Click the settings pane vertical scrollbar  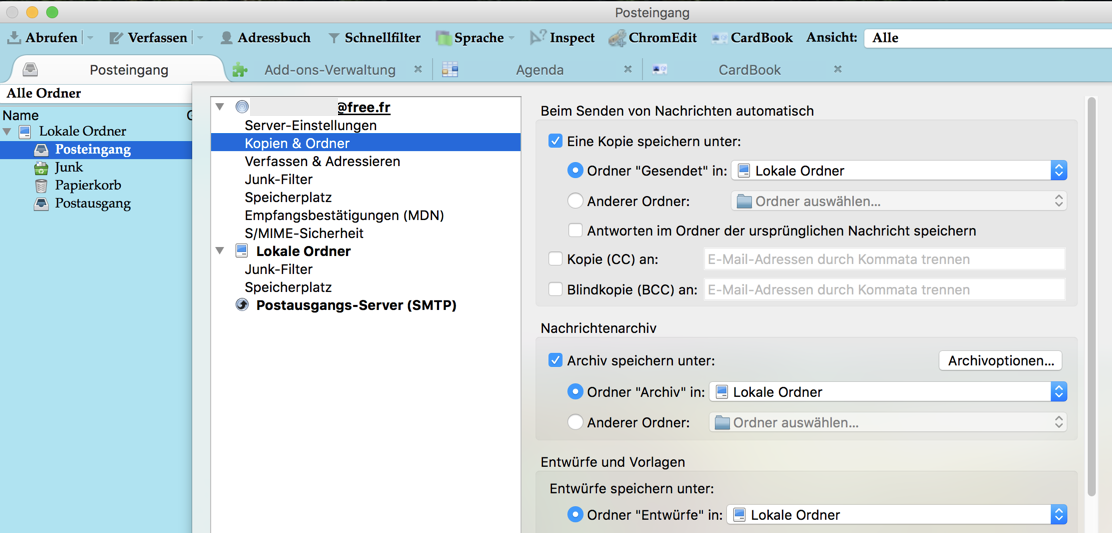(1091, 300)
